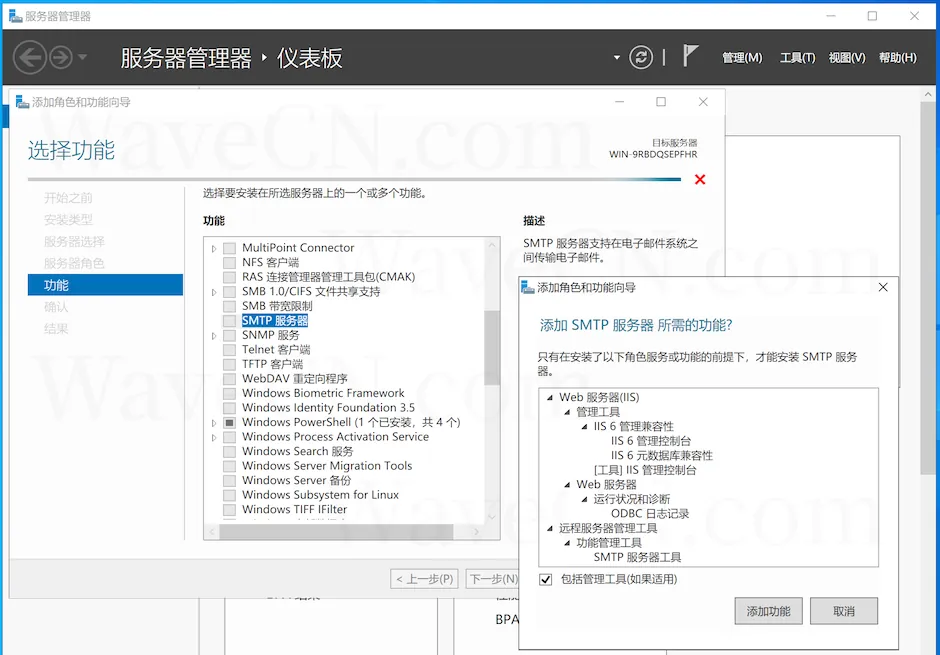
Task: Open the 管理(M) menu
Action: [x=742, y=58]
